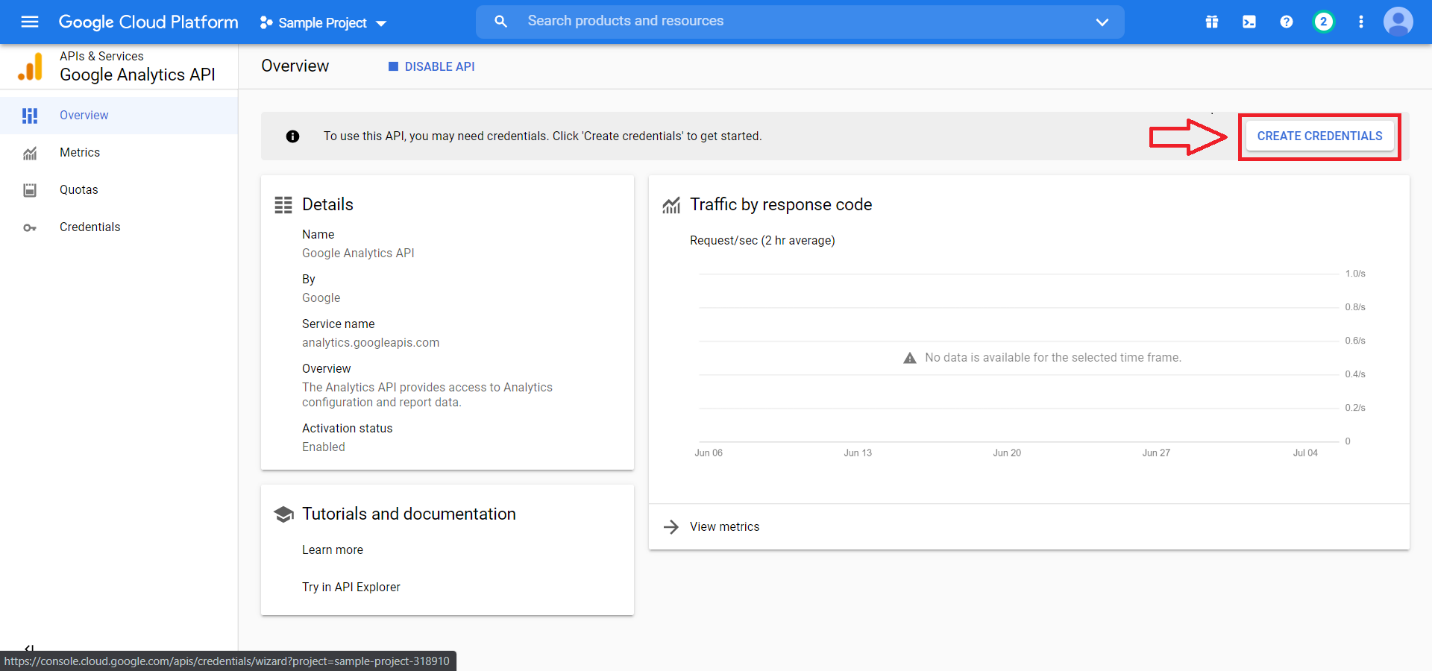1432x671 pixels.
Task: Click the Enabled activation status text
Action: tap(324, 447)
